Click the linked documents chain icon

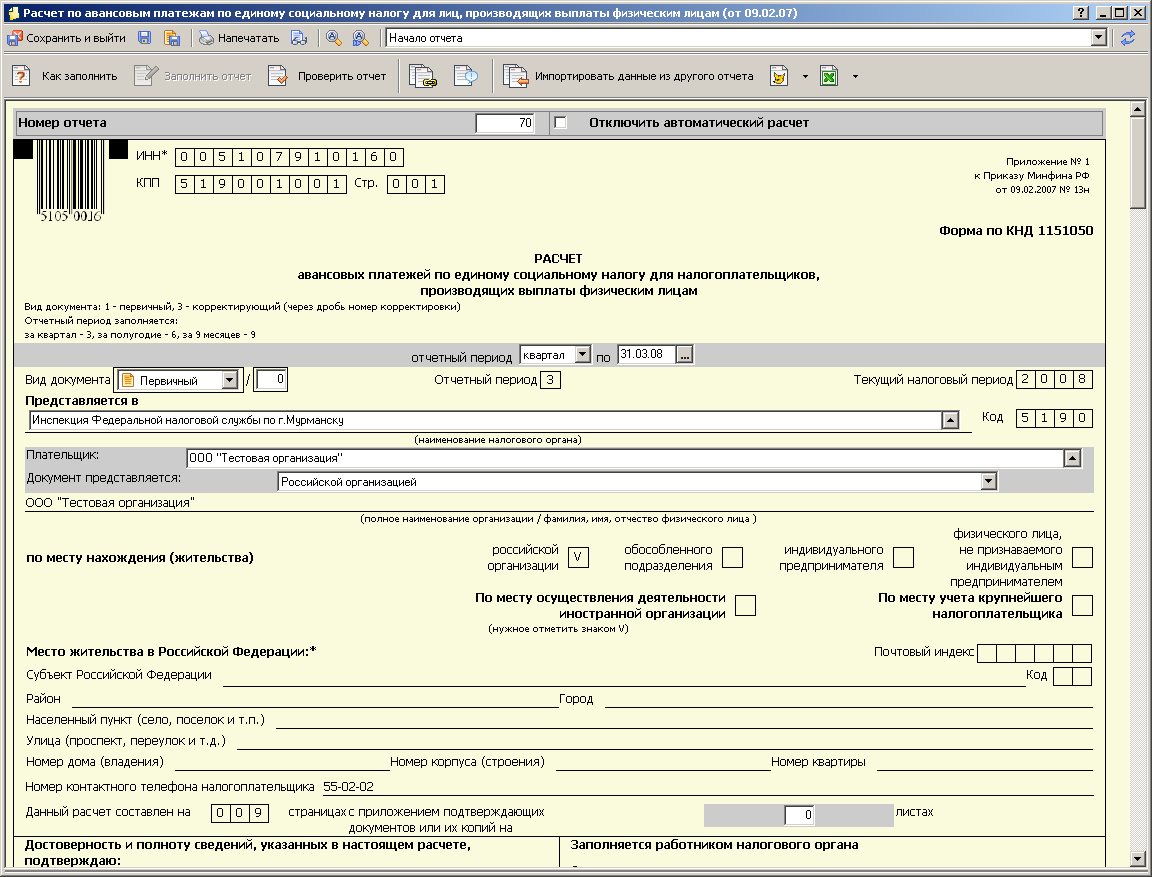click(422, 76)
